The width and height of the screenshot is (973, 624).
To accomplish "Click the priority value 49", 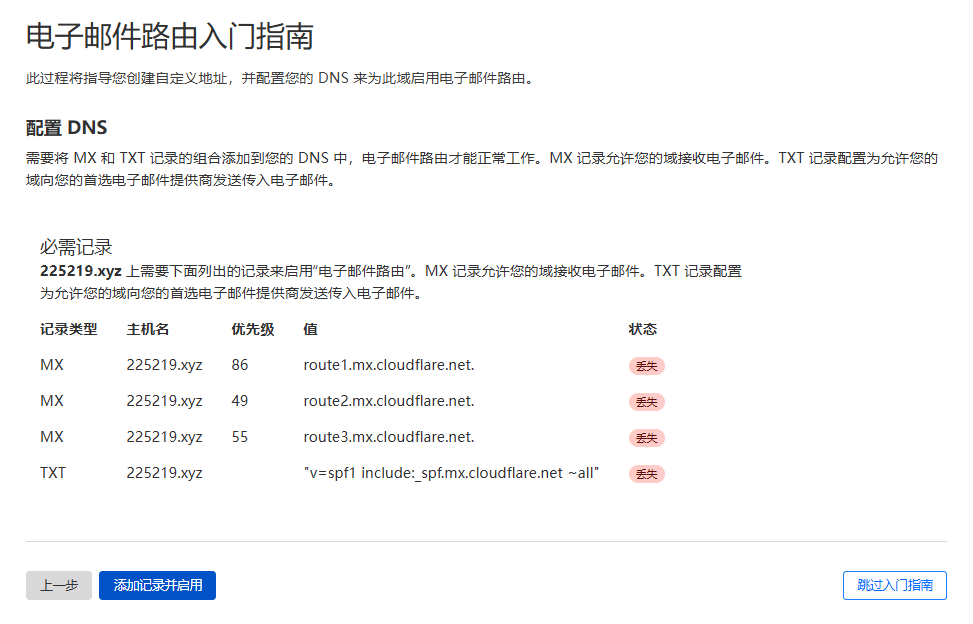I will [x=240, y=401].
